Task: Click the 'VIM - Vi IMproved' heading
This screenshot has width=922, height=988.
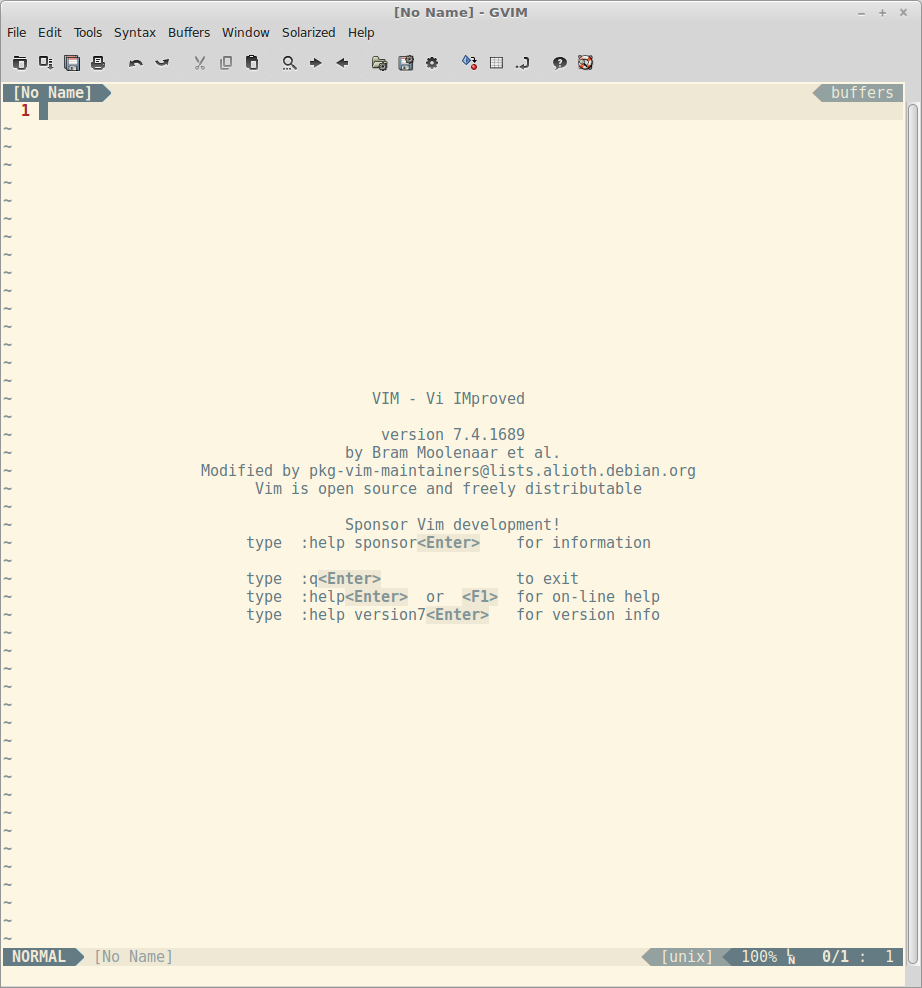Action: [448, 399]
